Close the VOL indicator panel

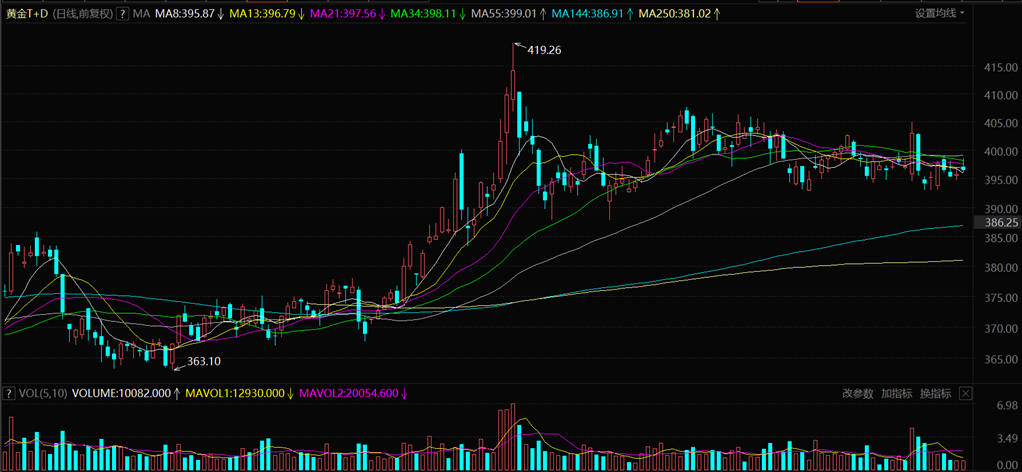(966, 393)
